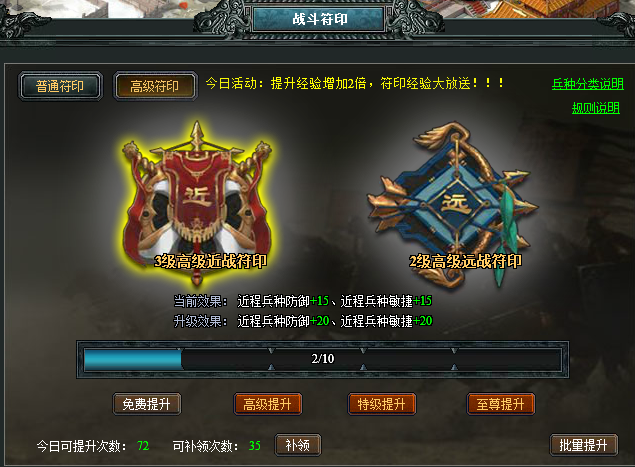635x467 pixels.
Task: Click the 当前效果 current effect line
Action: point(303,301)
